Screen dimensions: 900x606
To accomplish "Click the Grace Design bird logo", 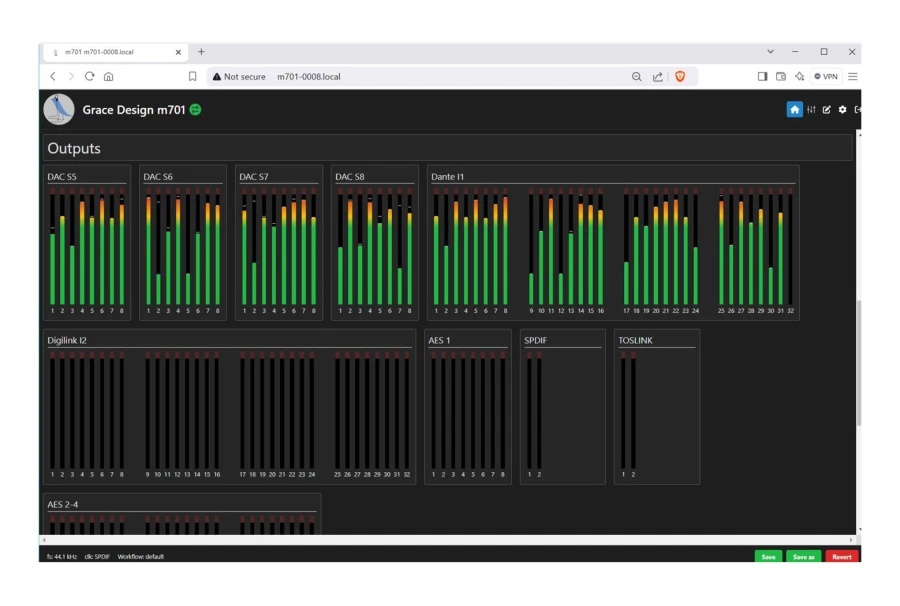I will pyautogui.click(x=59, y=109).
